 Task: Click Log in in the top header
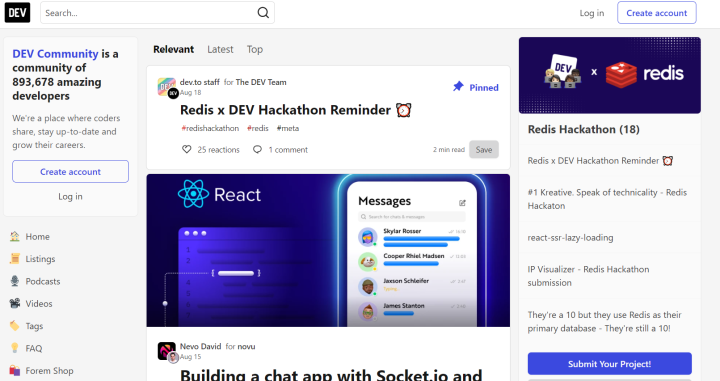point(591,13)
